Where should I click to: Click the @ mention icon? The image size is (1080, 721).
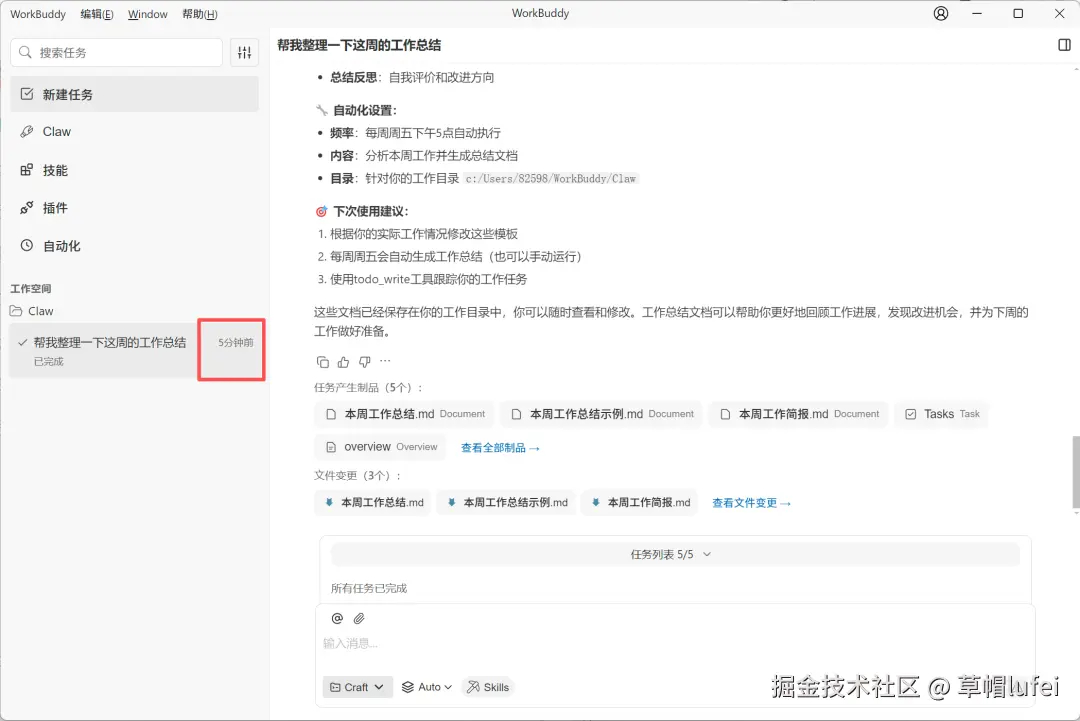(x=337, y=618)
